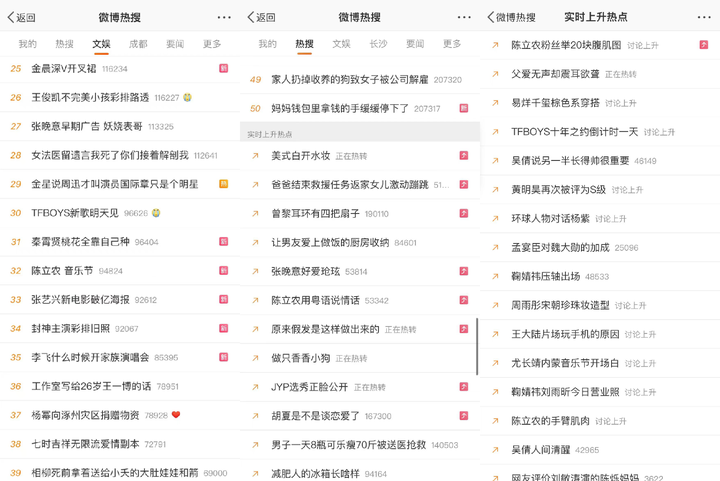Open topic 女法医留遗言我死了你们接着解剖我
720x481 pixels.
(x=110, y=155)
